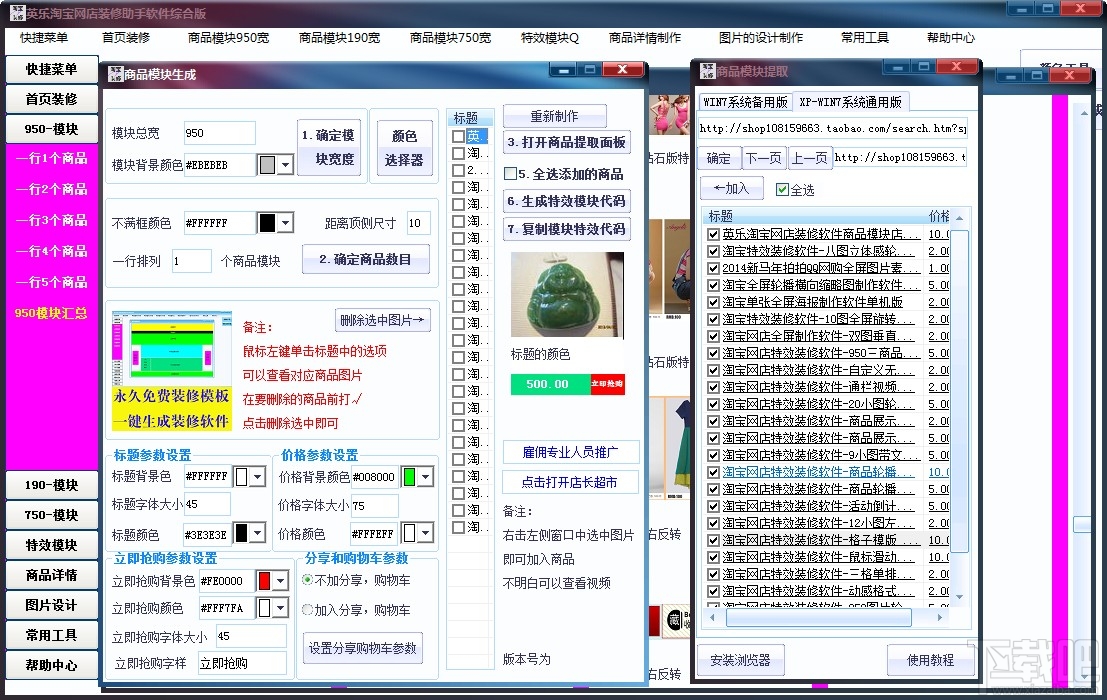Open 价格颜色 color dropdown
The image size is (1107, 700).
425,533
